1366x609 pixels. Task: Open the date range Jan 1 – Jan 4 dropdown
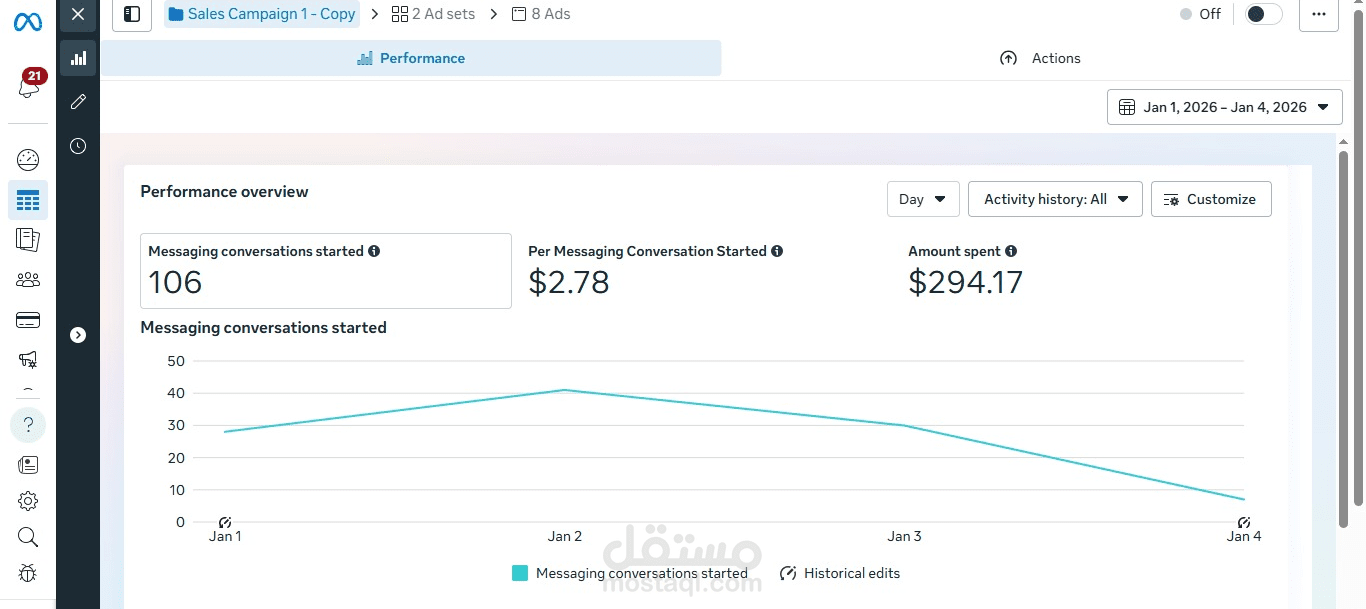[1224, 107]
